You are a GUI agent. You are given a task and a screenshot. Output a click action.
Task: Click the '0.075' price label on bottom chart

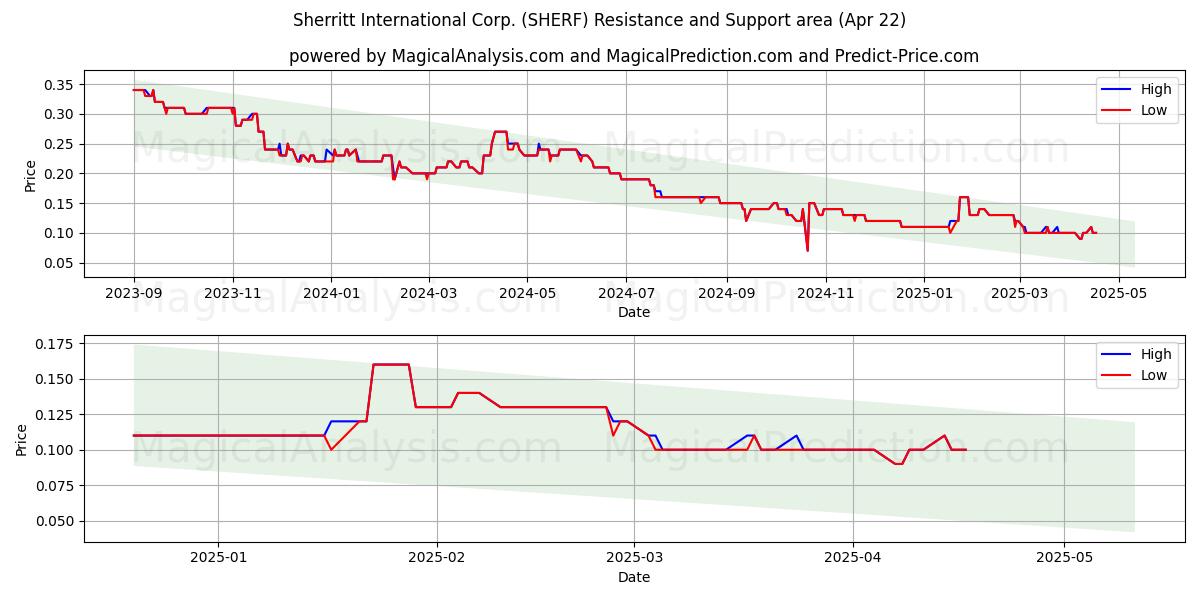56,486
